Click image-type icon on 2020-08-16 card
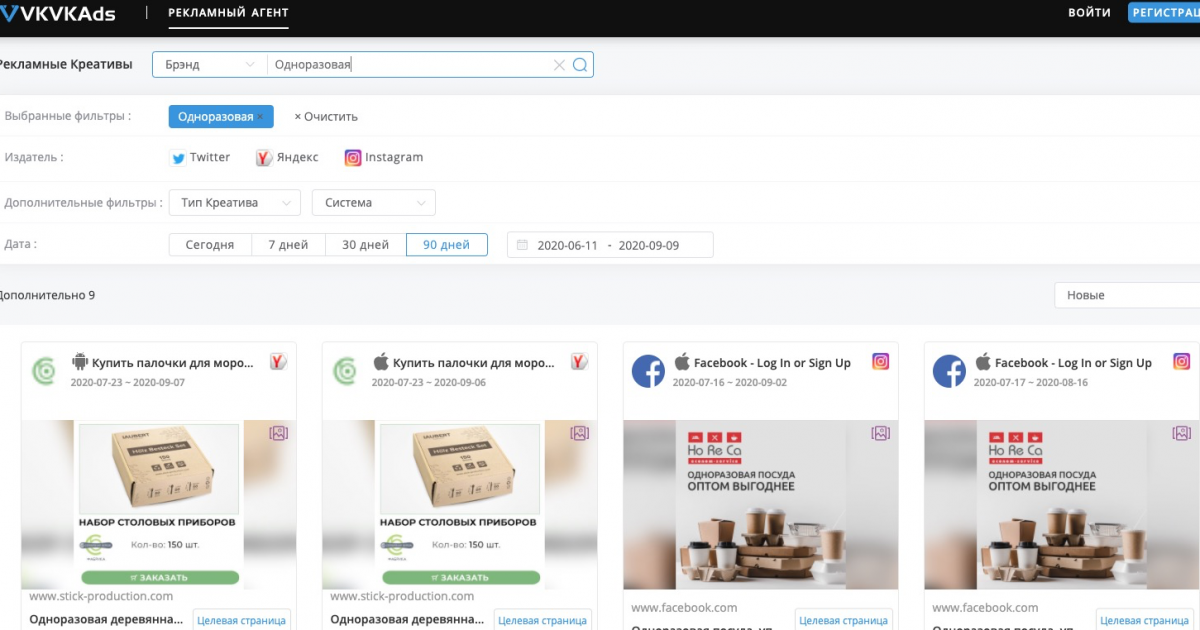 point(1181,433)
